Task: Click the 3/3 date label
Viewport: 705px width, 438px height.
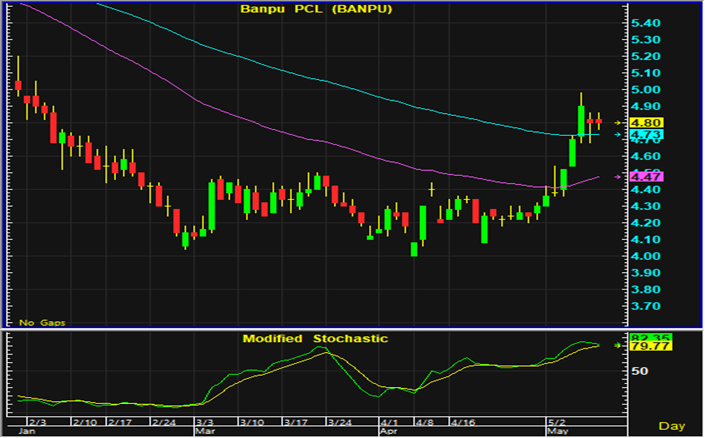Action: 205,422
